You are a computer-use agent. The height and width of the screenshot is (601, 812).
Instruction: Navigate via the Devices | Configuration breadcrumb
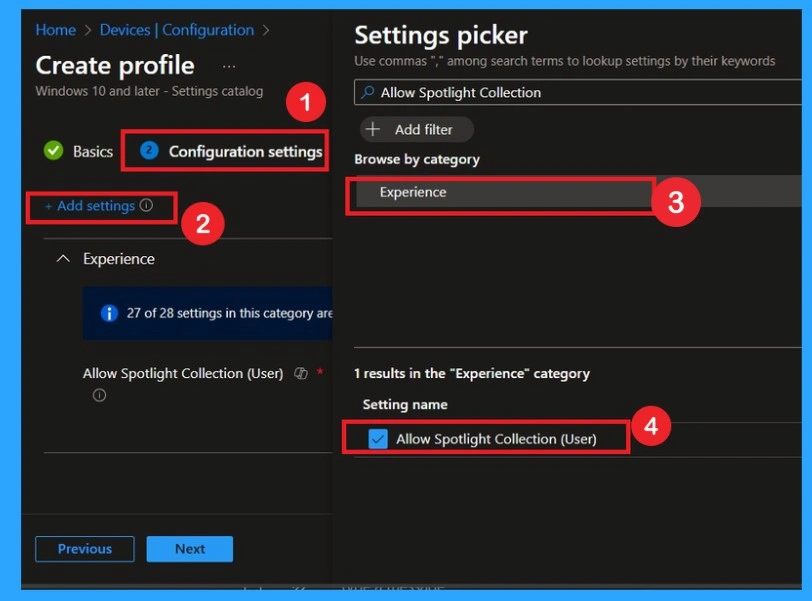pos(175,30)
